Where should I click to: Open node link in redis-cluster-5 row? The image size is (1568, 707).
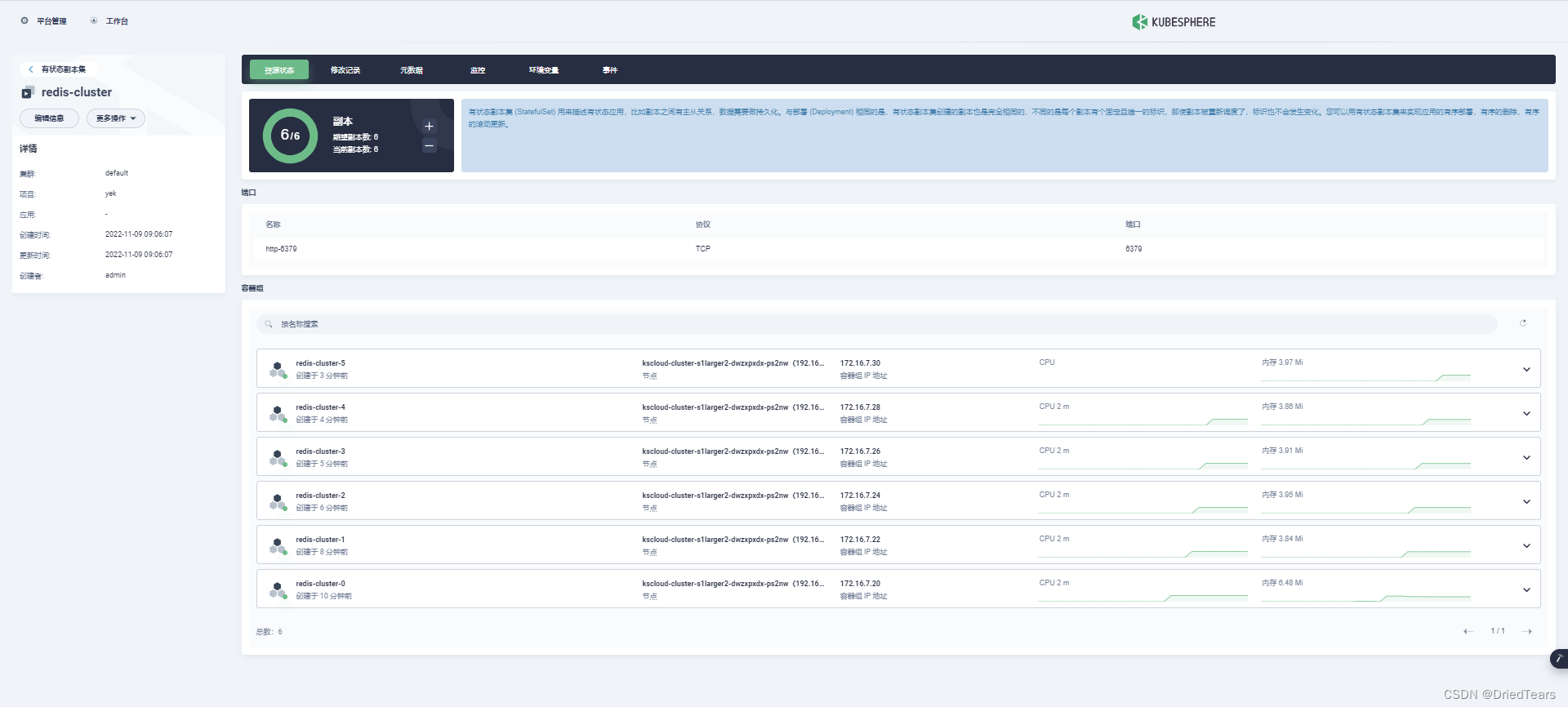click(733, 363)
